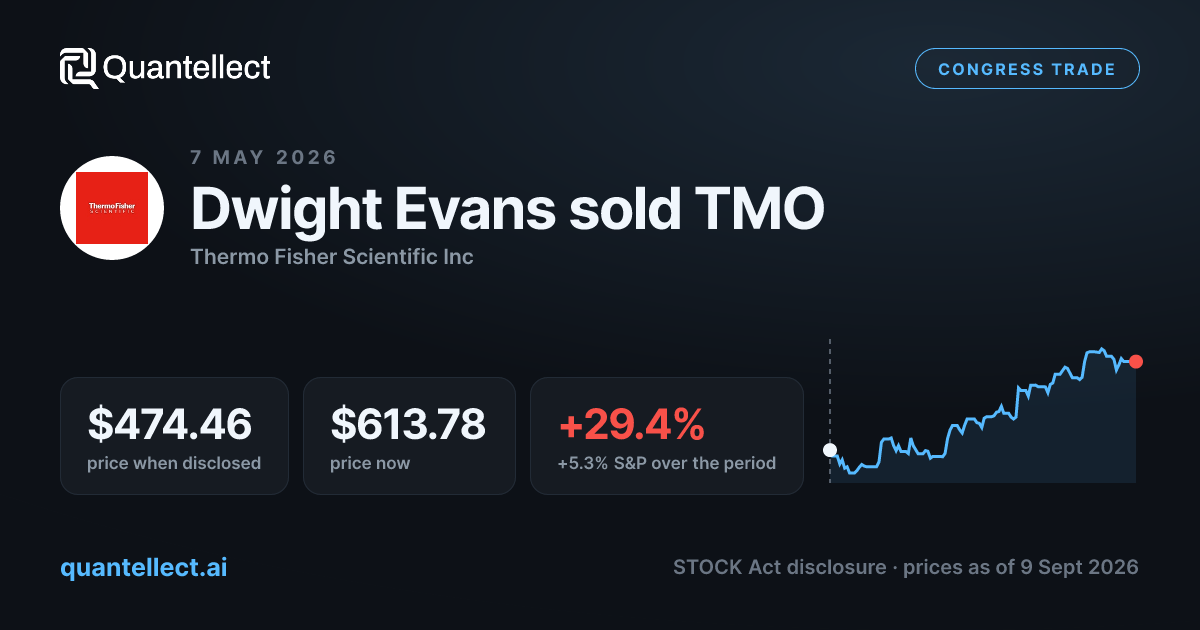1200x630 pixels.
Task: Open the quantellect.ai link
Action: coord(144,567)
